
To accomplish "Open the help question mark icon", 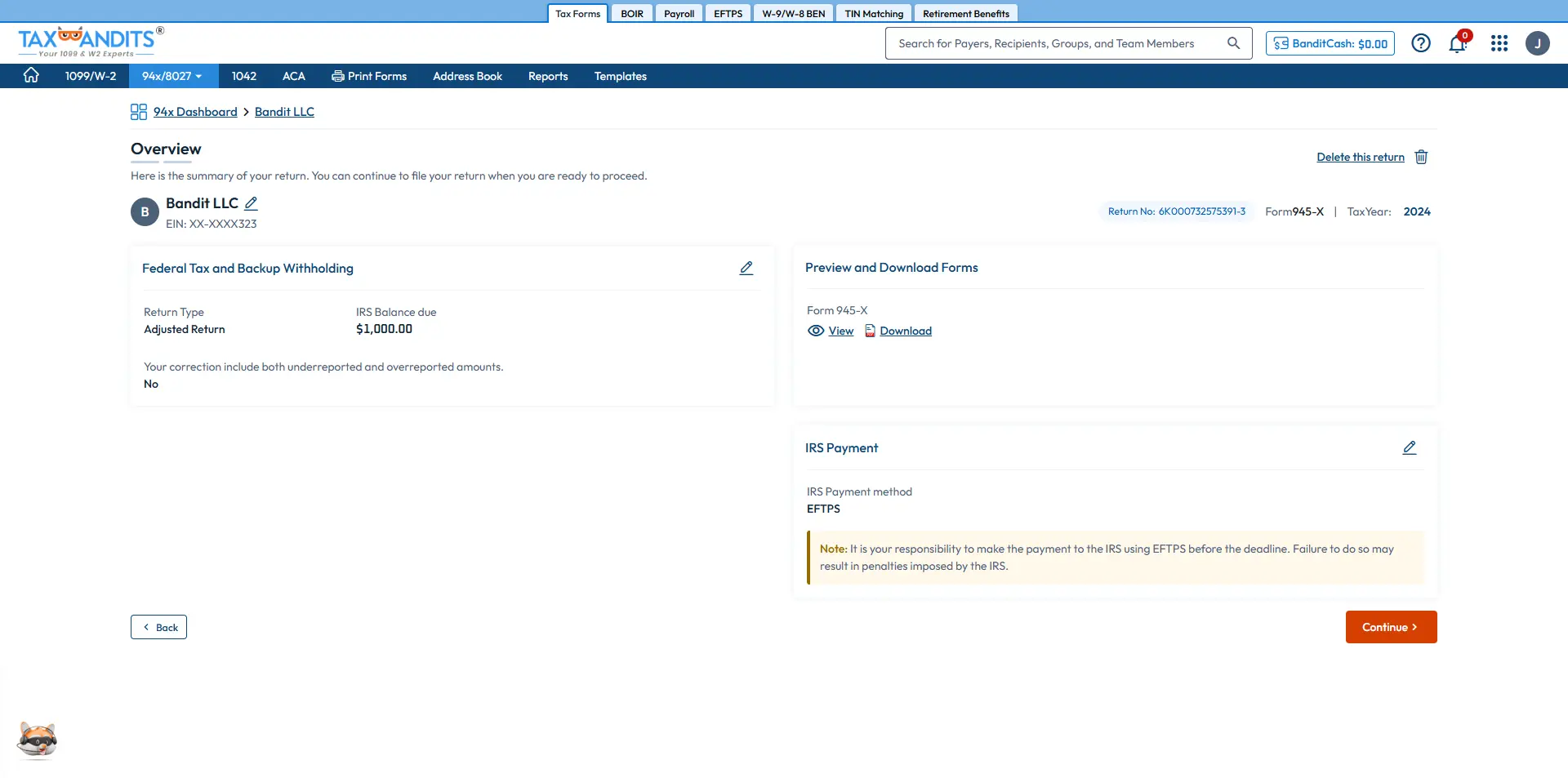I will click(1421, 43).
